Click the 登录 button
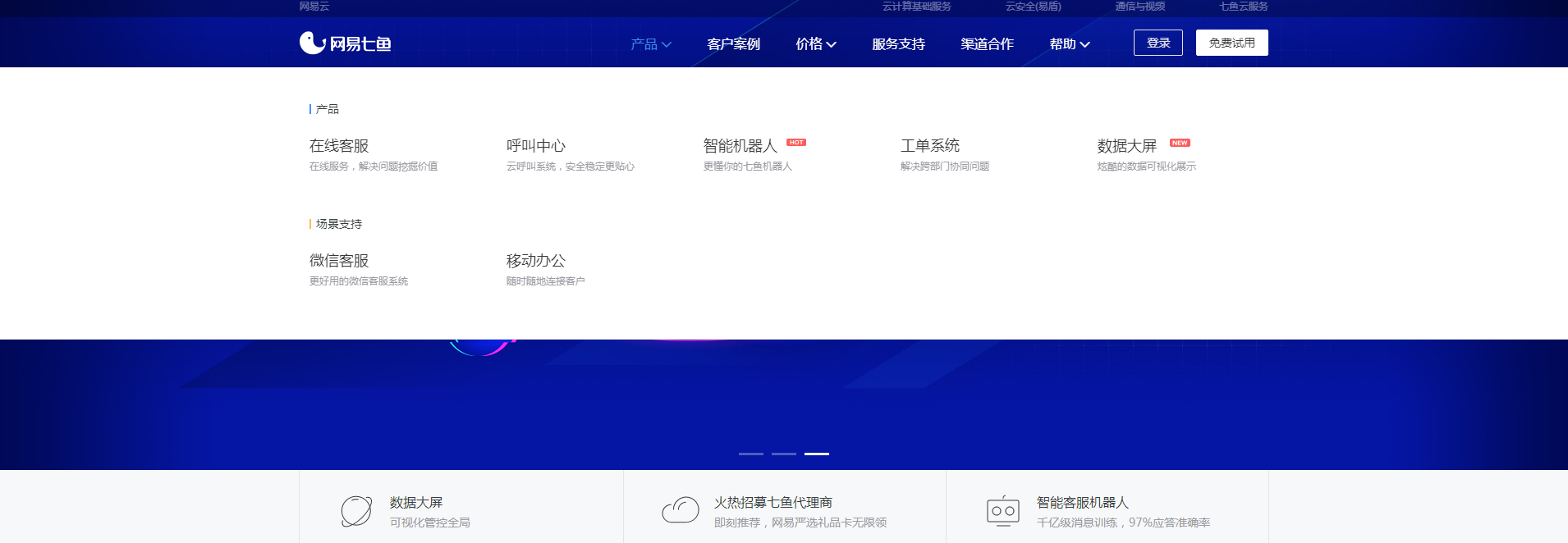 [x=1158, y=43]
